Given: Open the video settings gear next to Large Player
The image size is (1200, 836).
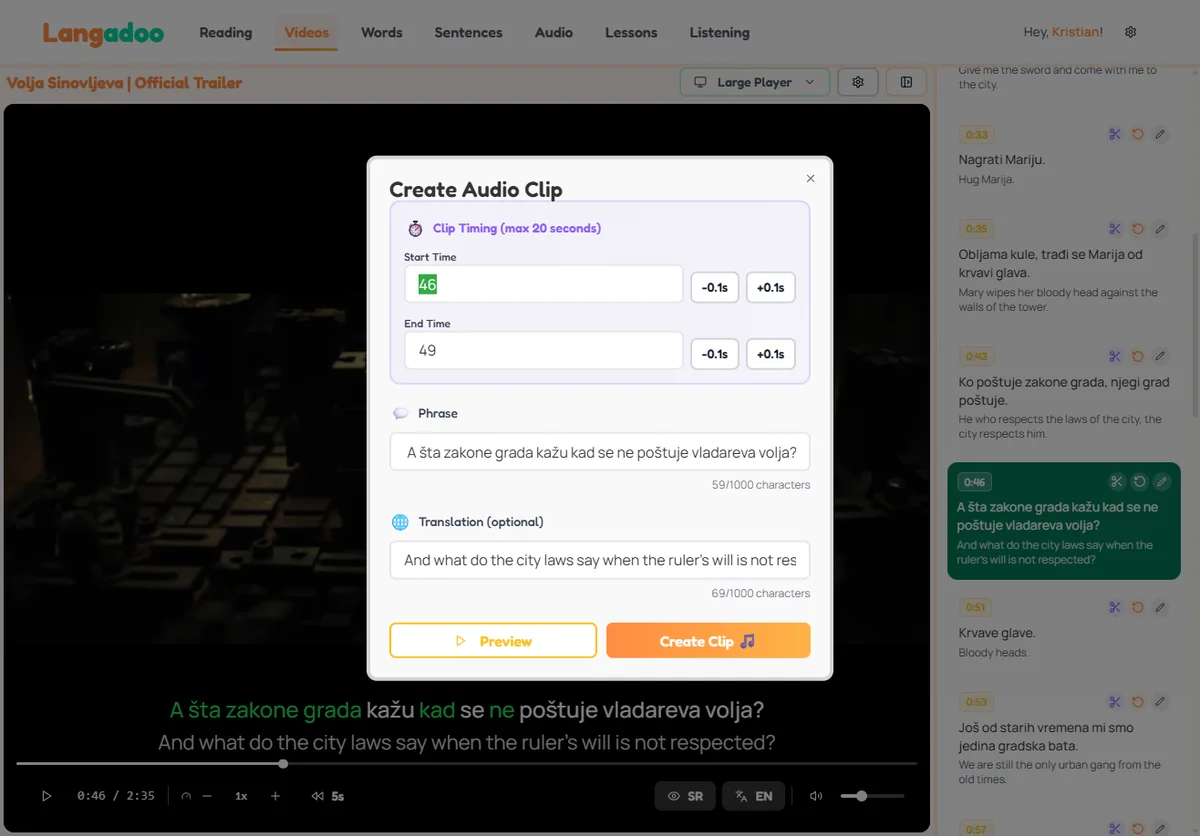Looking at the screenshot, I should pos(857,82).
